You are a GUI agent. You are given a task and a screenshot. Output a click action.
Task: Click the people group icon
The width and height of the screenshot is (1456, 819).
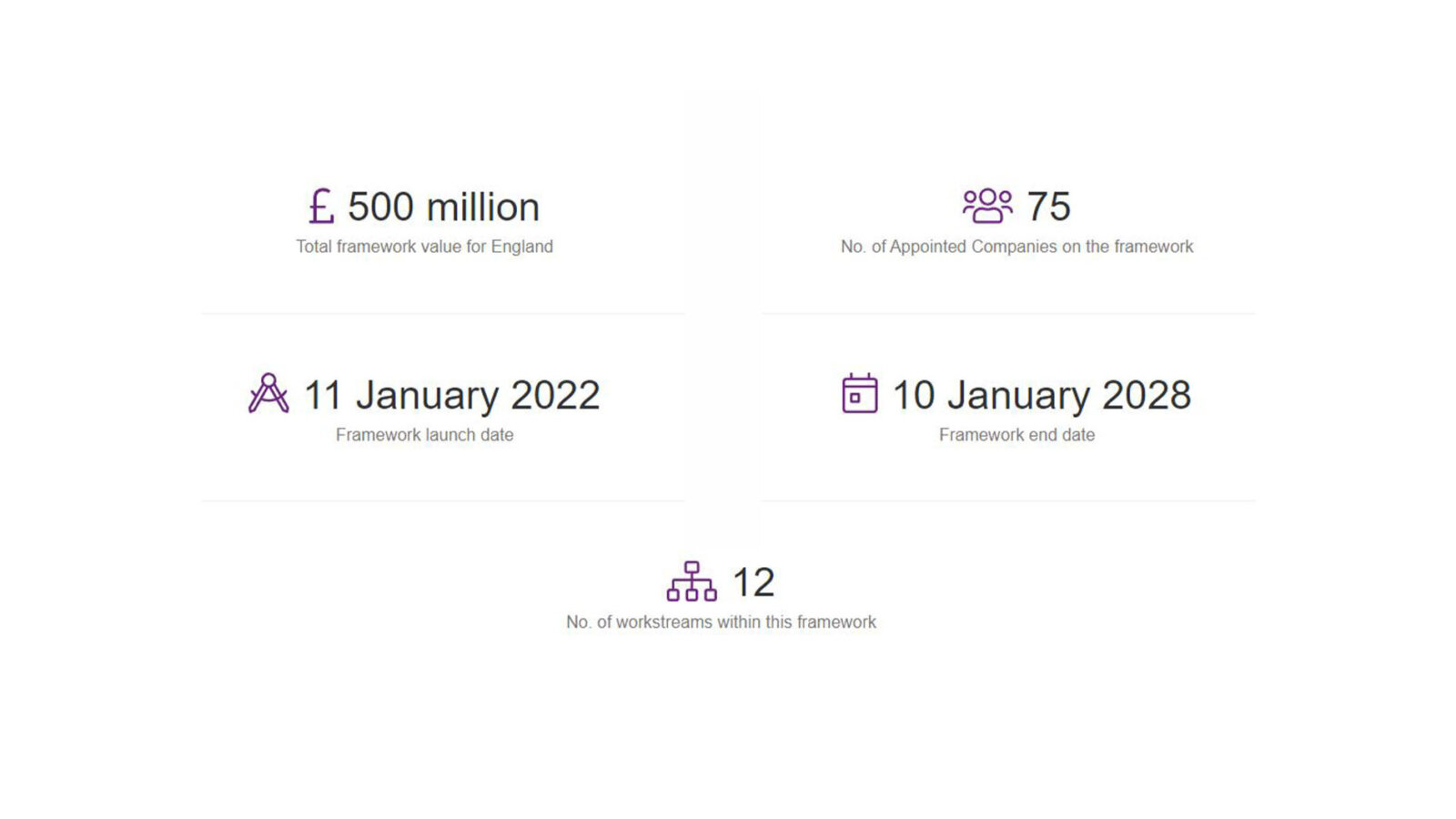(x=987, y=207)
